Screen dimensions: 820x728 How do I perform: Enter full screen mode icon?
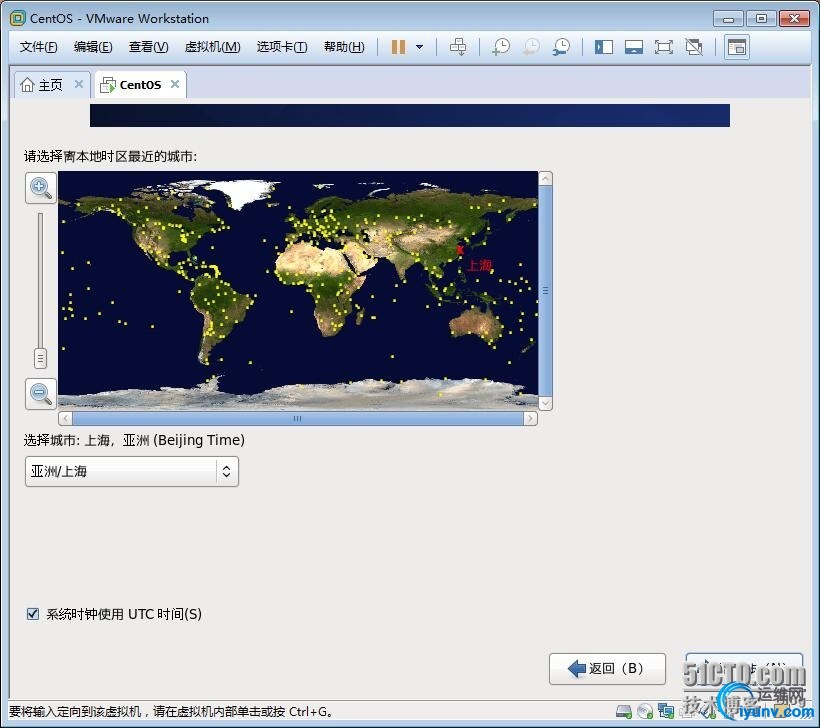[x=664, y=47]
